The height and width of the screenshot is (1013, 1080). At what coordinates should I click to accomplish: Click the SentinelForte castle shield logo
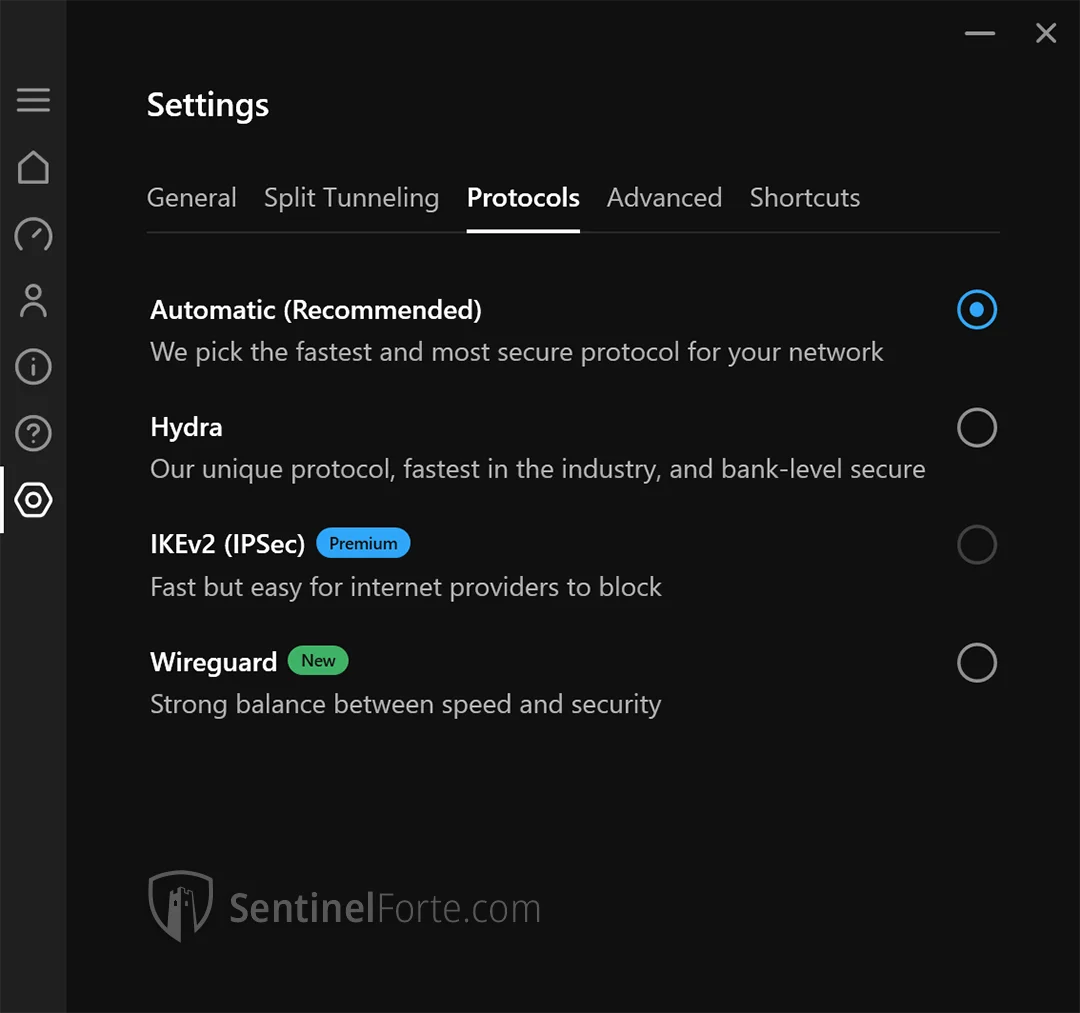coord(181,905)
